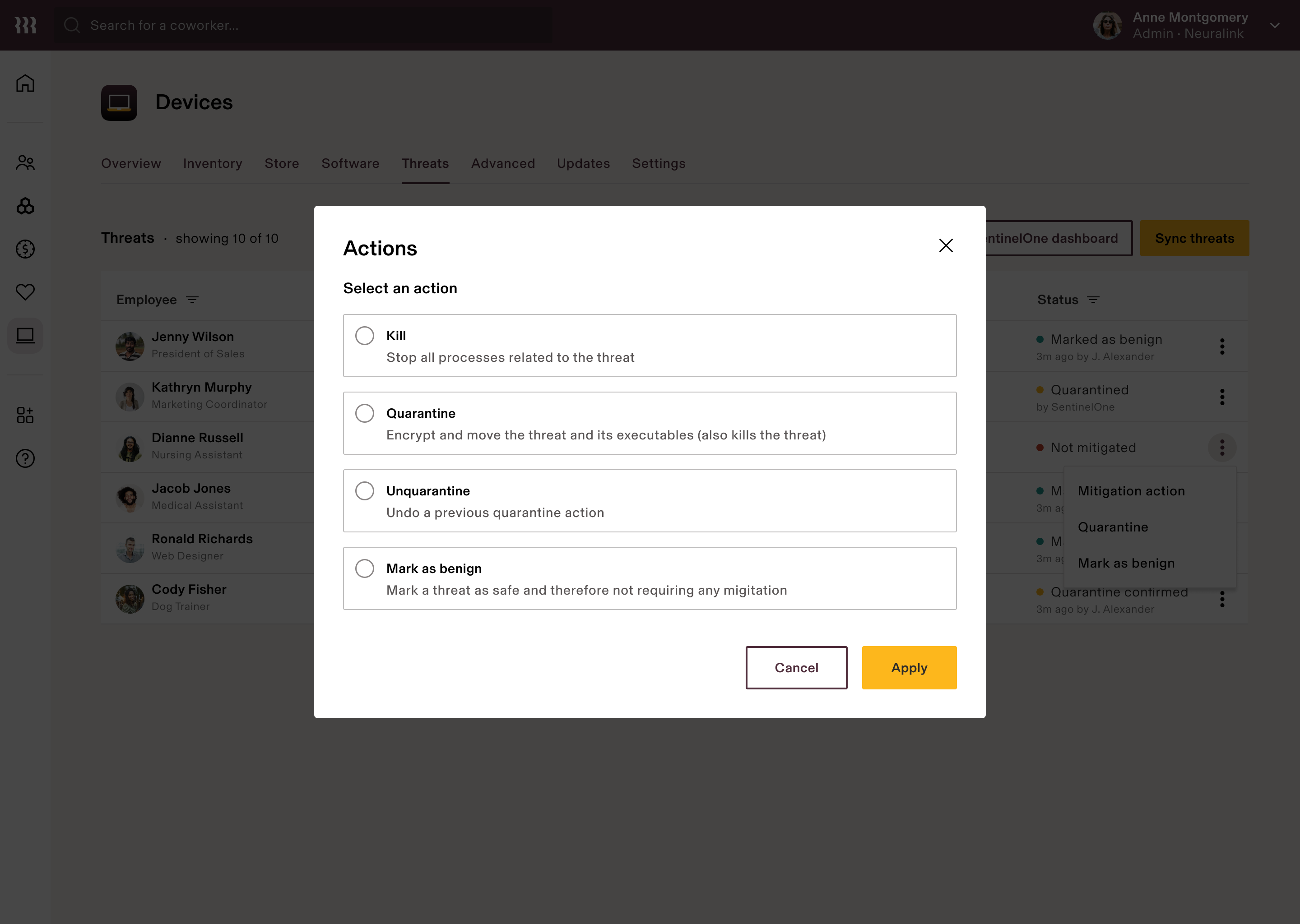Pick the Mark as benign radio option

click(x=365, y=568)
